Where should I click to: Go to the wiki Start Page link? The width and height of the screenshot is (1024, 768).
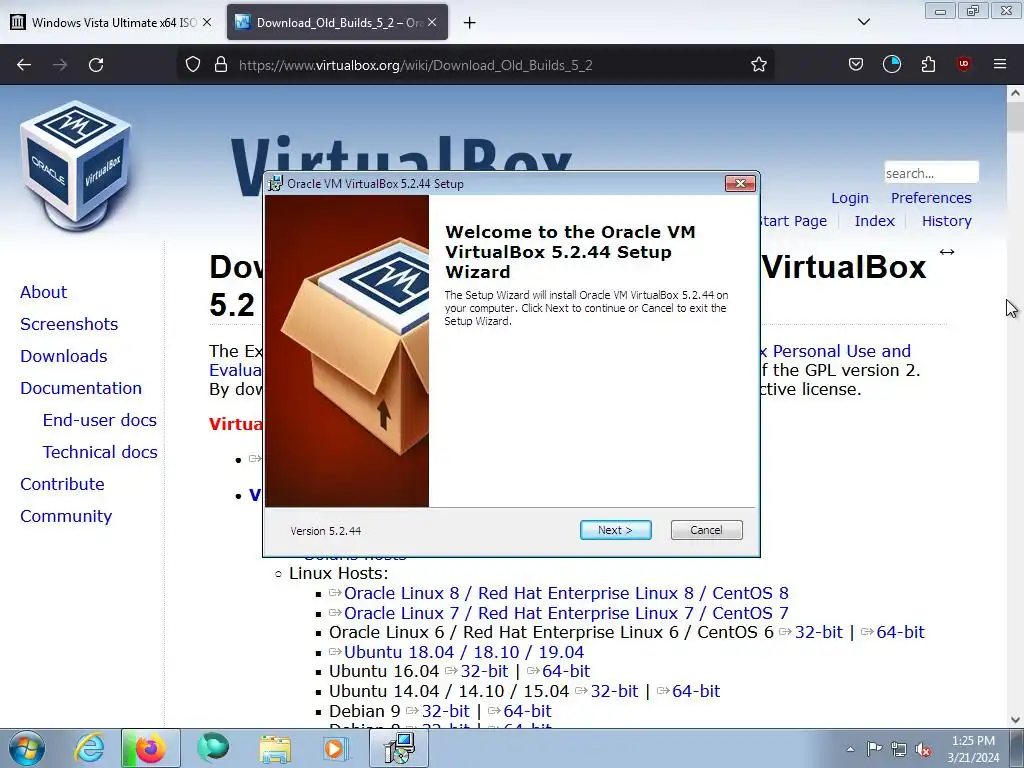pyautogui.click(x=792, y=221)
